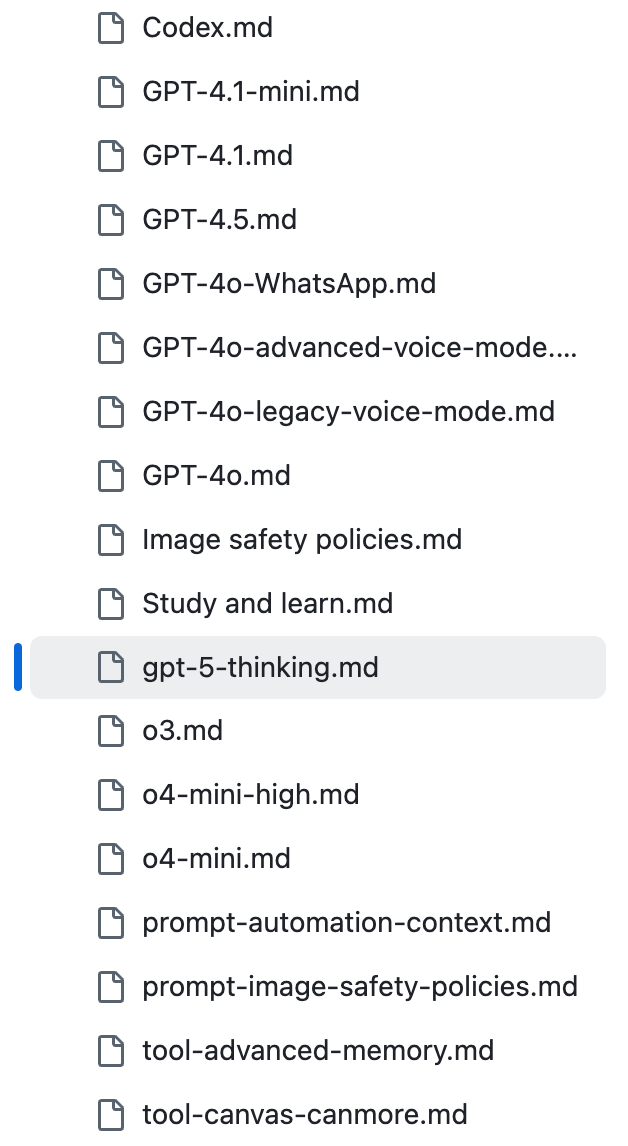Click the file icon next to GPT-4.1-mini.md

click(110, 92)
